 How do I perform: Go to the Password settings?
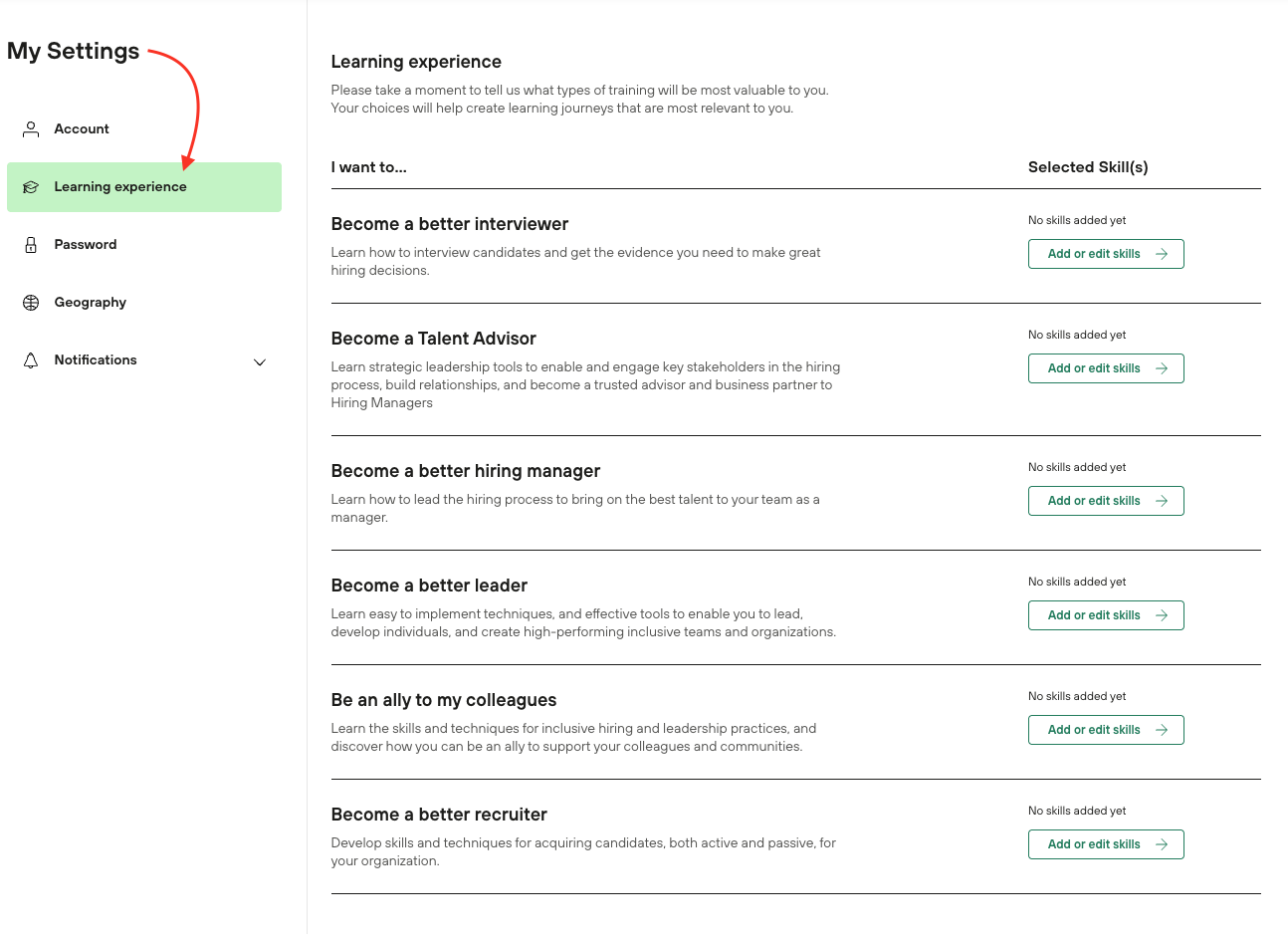86,245
